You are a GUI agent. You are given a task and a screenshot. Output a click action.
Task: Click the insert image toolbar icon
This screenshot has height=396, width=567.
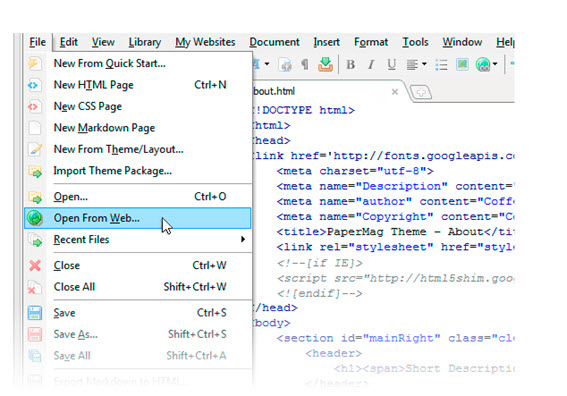tap(462, 64)
